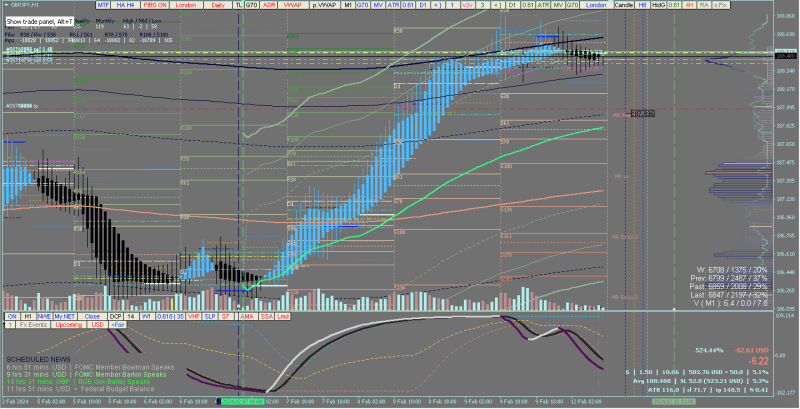The height and width of the screenshot is (409, 800).
Task: Click the 'Show trade panel, Alt+T' label
Action: (39, 21)
